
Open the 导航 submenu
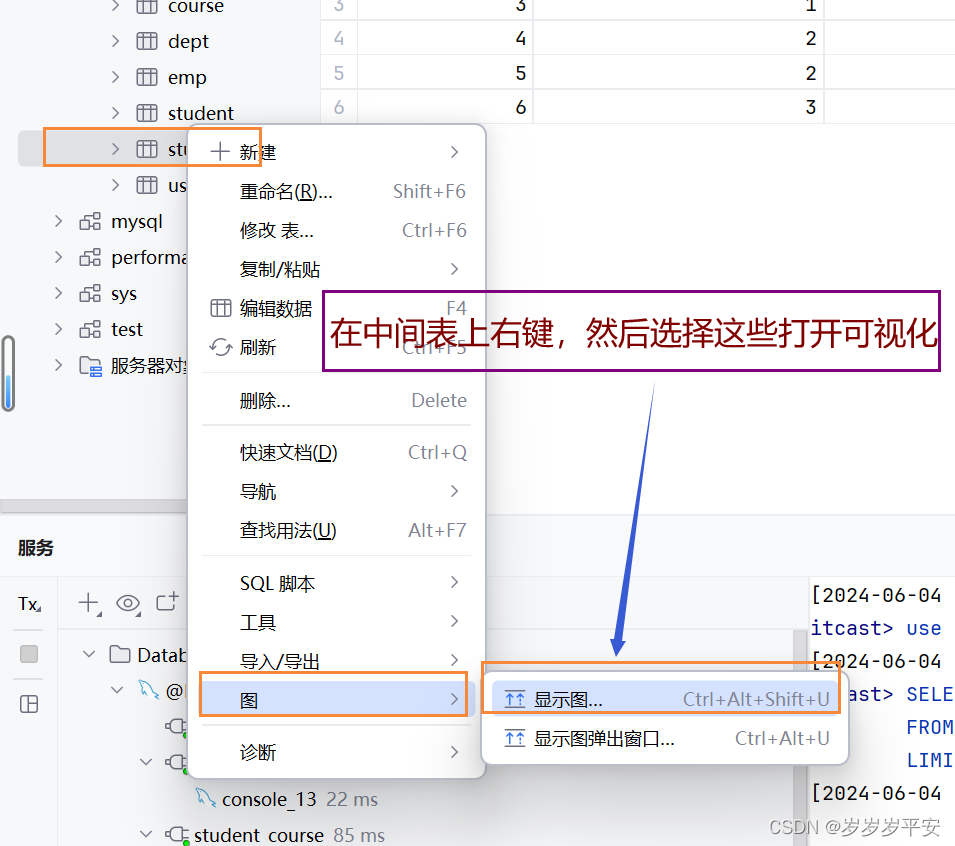[x=336, y=492]
